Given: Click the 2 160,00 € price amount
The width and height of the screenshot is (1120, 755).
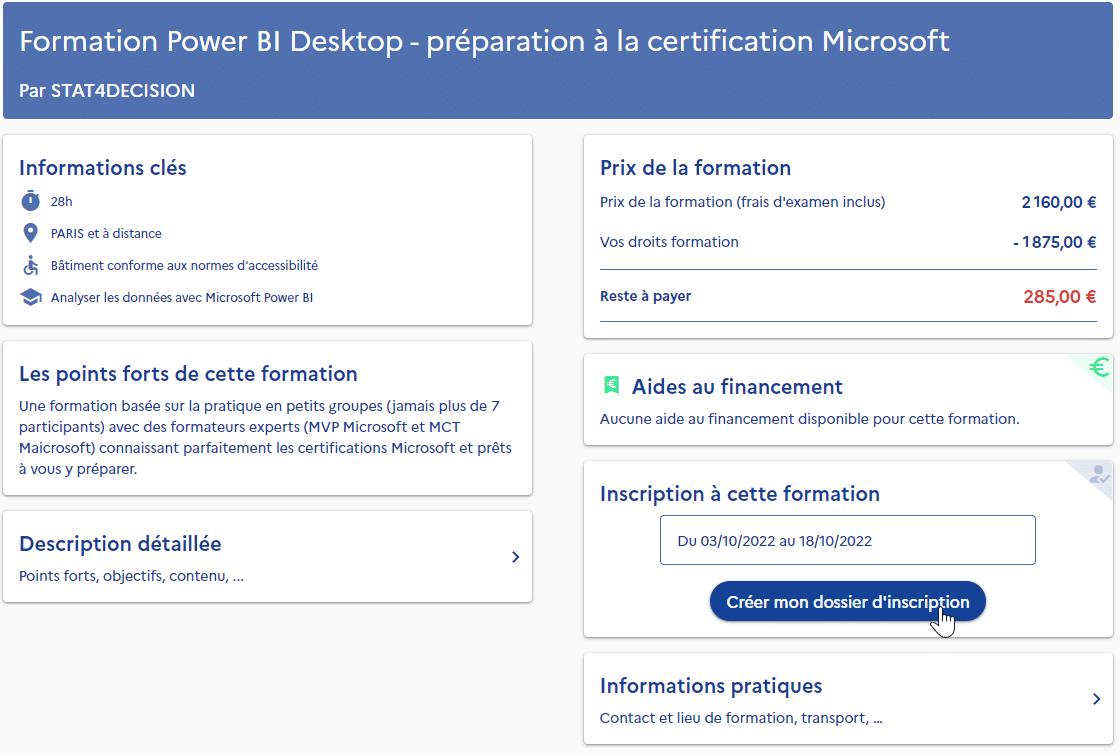Looking at the screenshot, I should pos(1059,202).
